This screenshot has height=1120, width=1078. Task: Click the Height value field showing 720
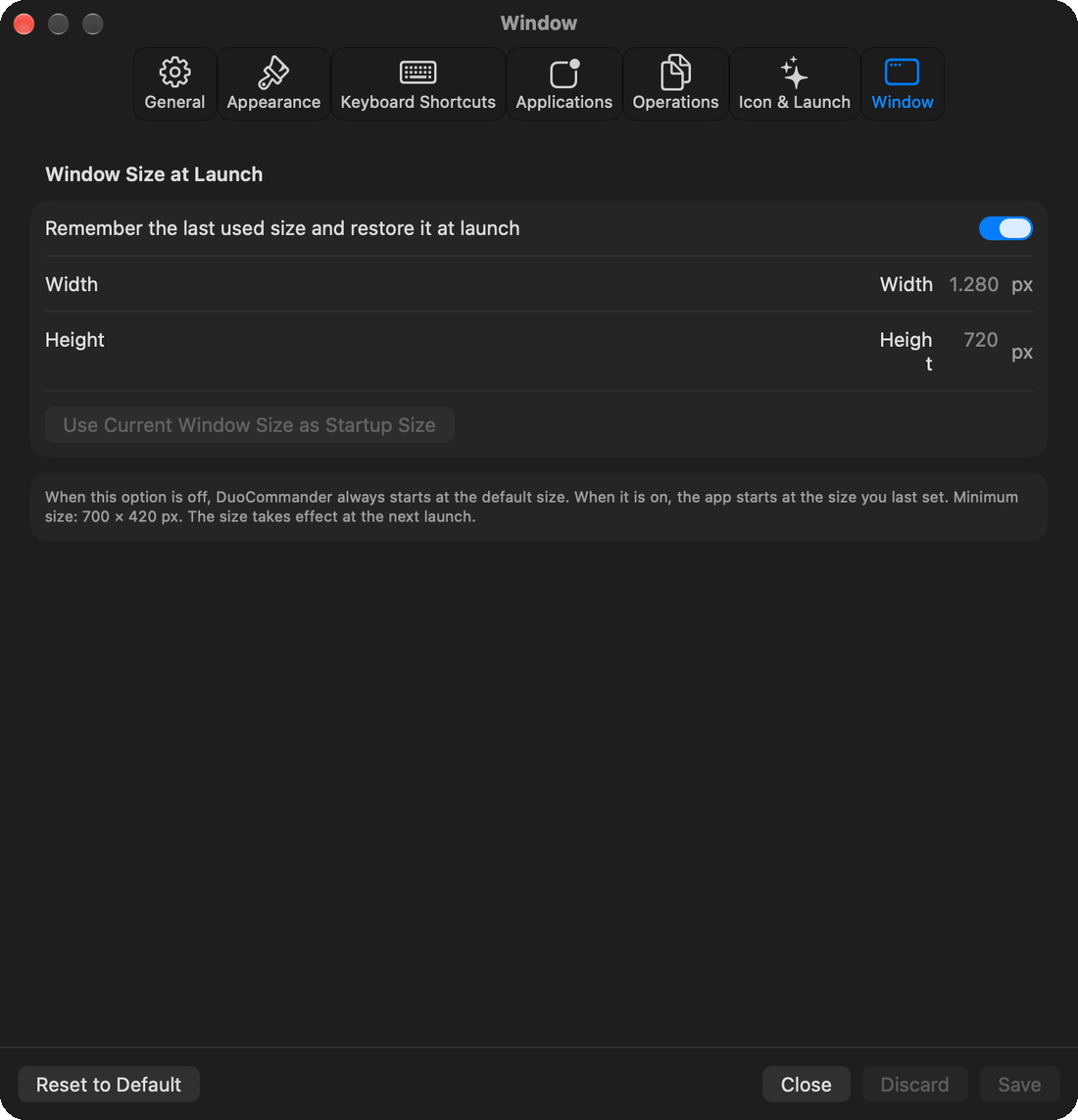[973, 340]
